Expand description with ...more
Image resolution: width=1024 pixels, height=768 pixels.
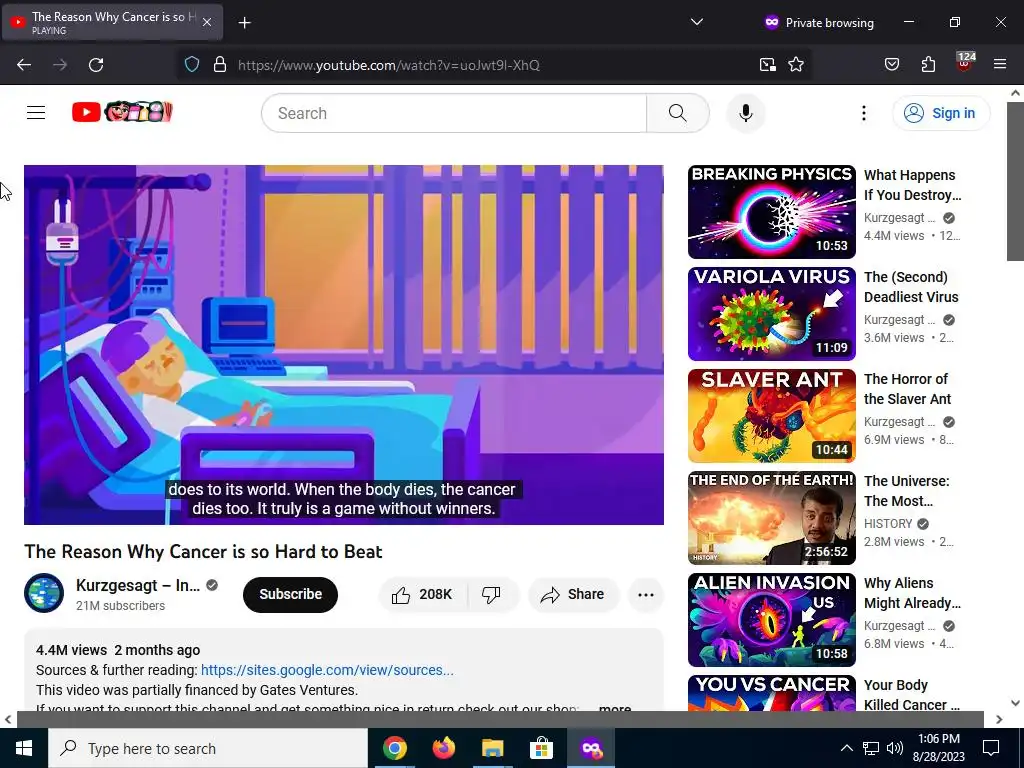[615, 709]
